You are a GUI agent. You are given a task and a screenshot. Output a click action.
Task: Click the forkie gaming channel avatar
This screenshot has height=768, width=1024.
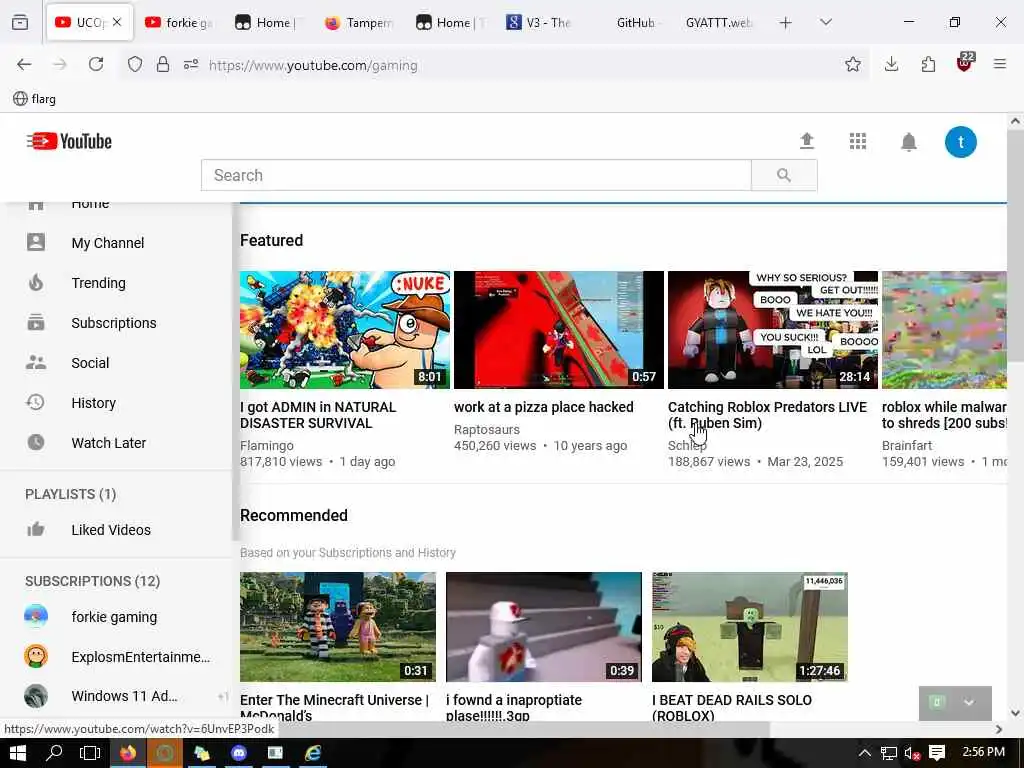(x=36, y=616)
